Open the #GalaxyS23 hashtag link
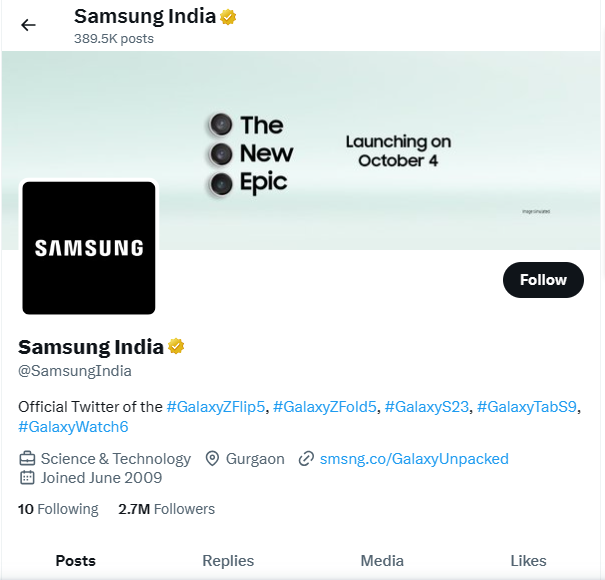This screenshot has height=580, width=605. 426,406
